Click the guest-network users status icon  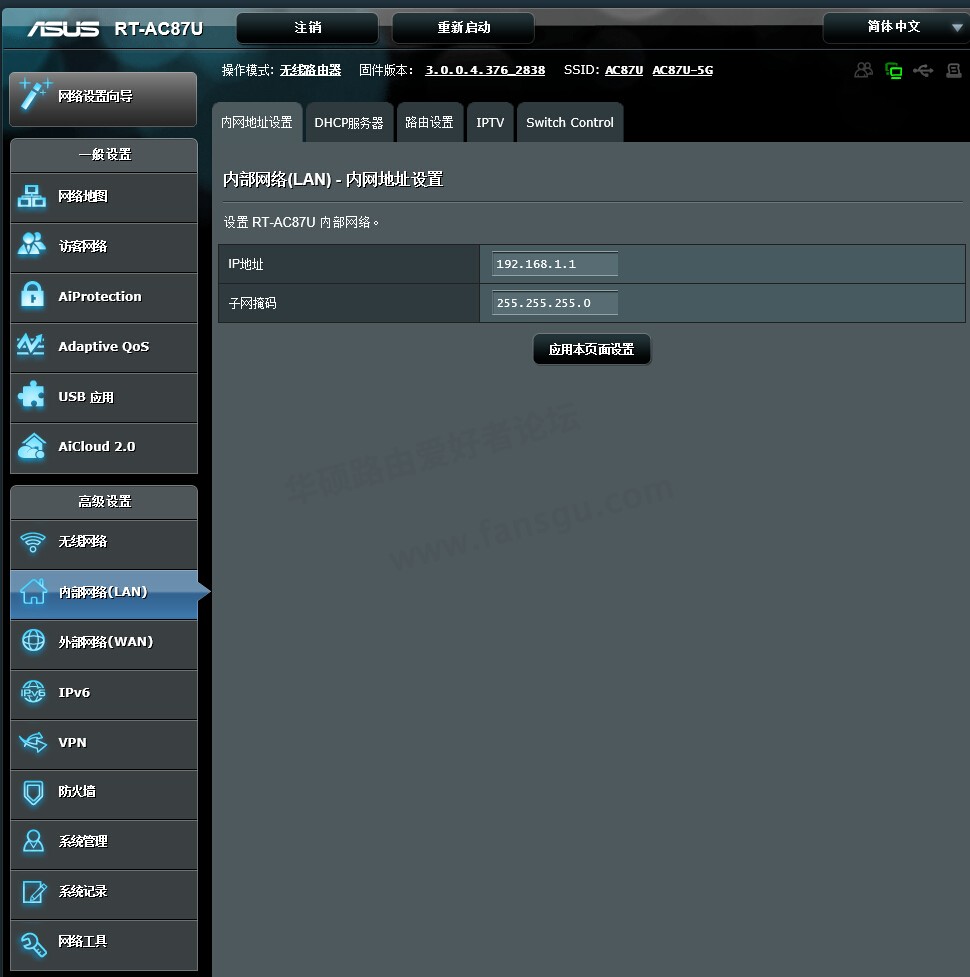(863, 70)
